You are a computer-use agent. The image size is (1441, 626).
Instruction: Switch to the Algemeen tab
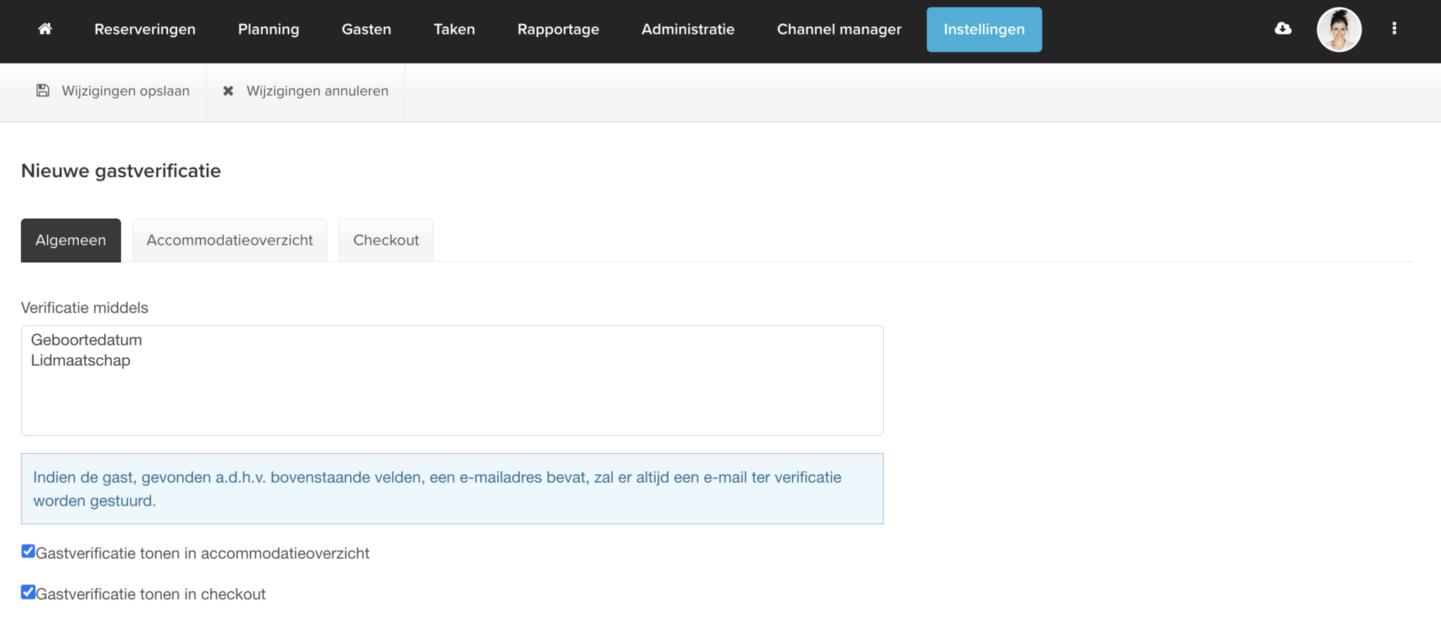pos(71,240)
